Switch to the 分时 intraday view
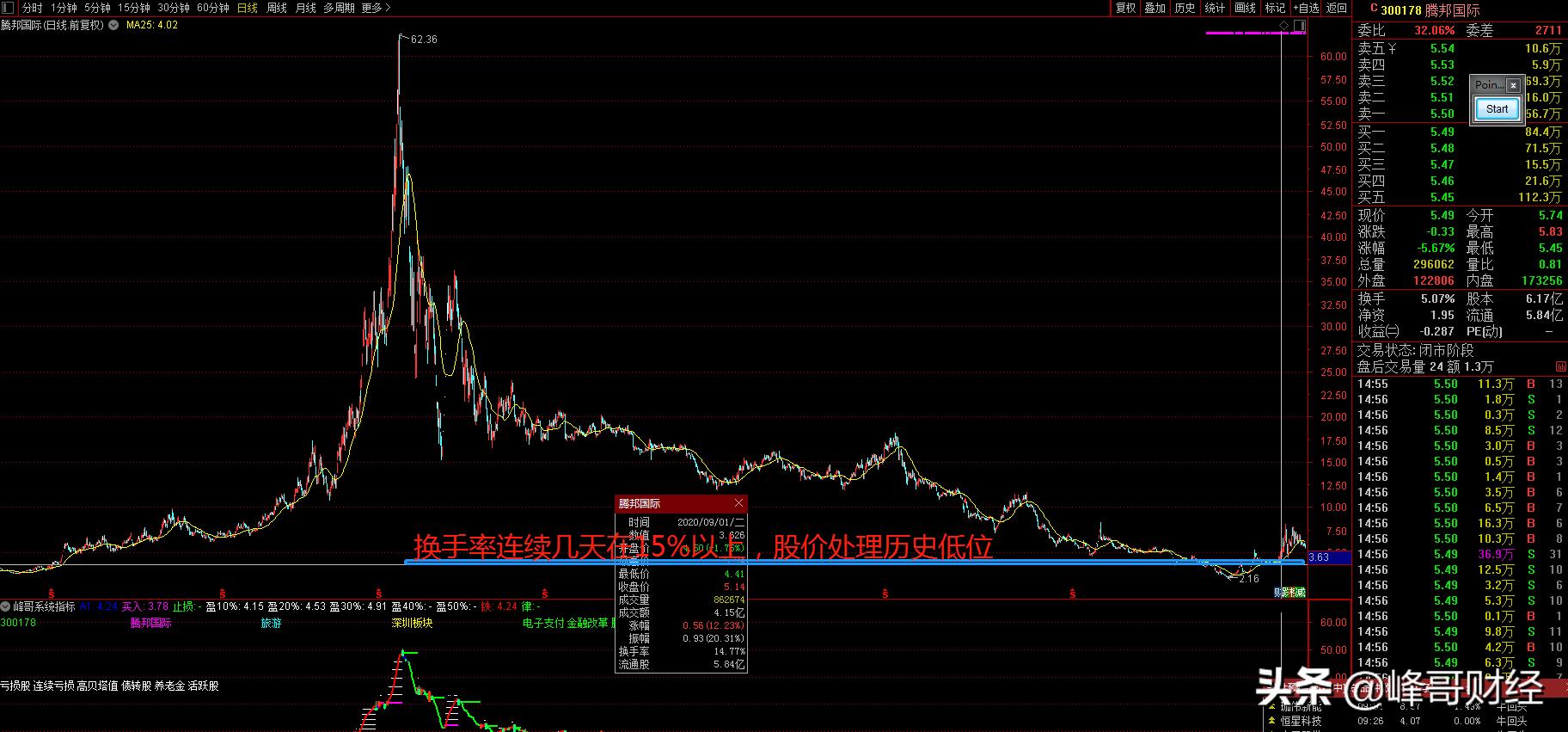Viewport: 1568px width, 732px height. (x=32, y=8)
